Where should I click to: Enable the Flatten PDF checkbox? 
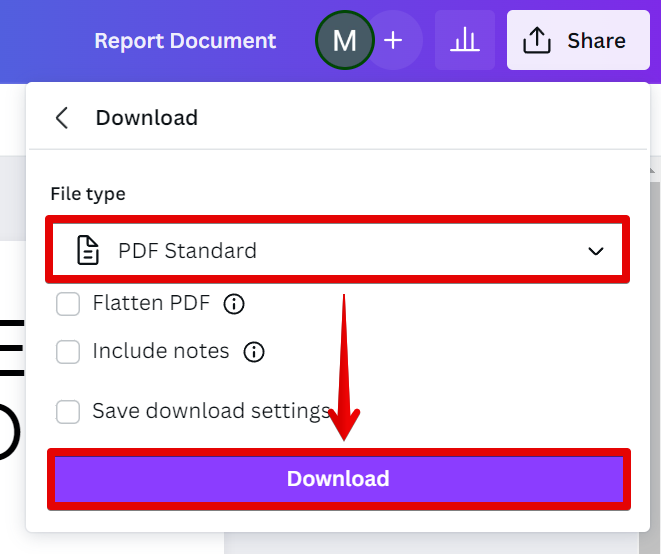[68, 304]
